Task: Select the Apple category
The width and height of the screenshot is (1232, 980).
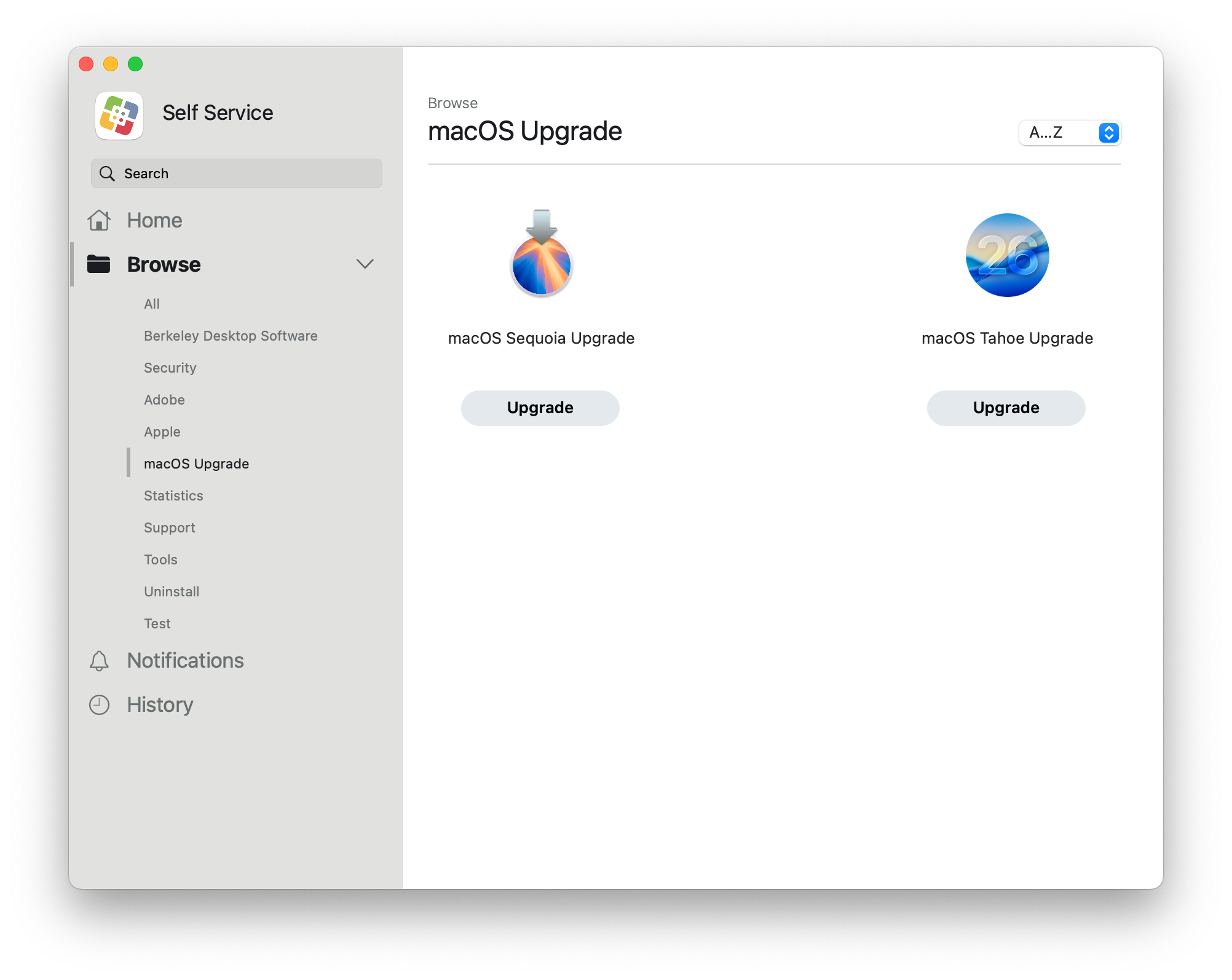Action: point(162,432)
